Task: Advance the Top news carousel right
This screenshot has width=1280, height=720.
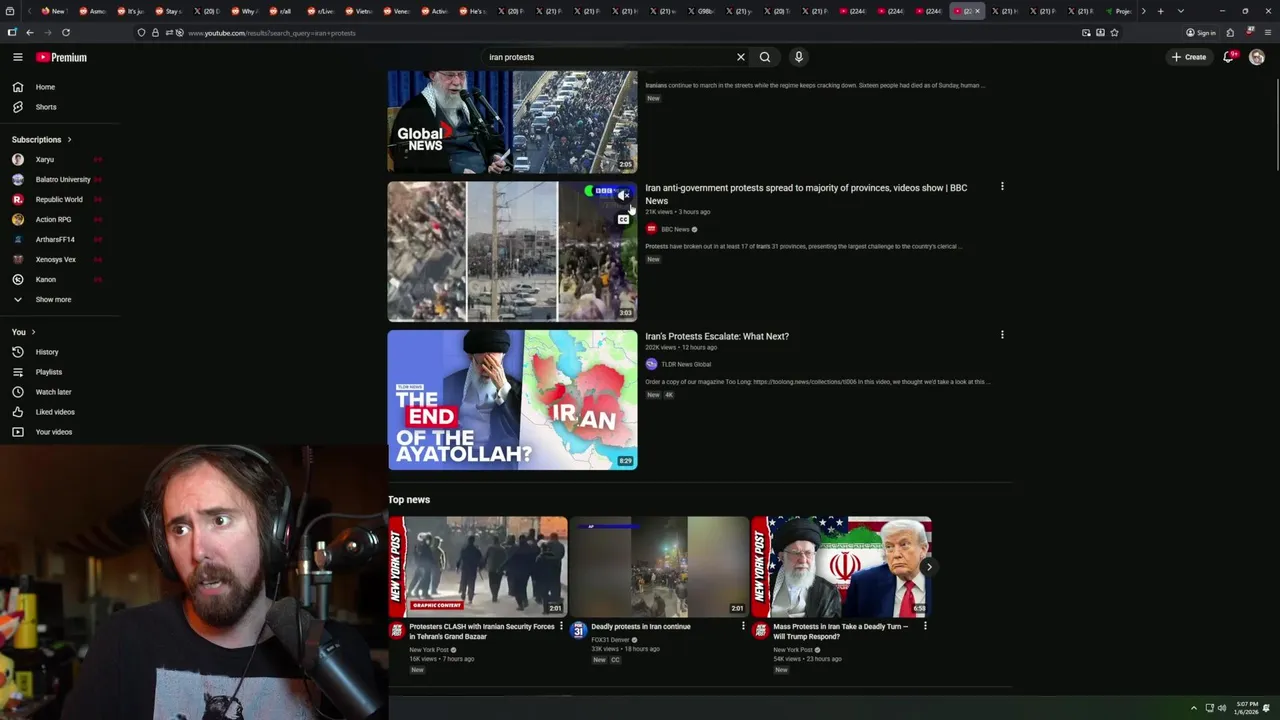Action: (928, 567)
